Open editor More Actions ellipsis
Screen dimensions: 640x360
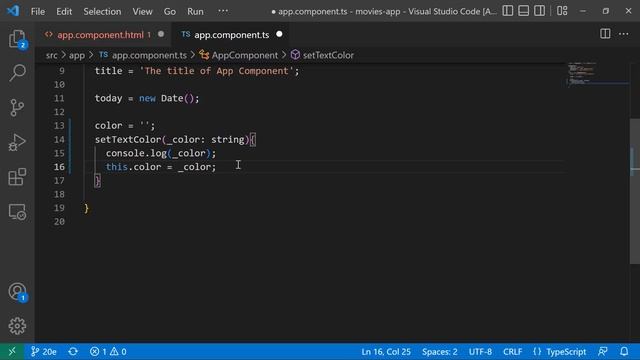click(x=624, y=34)
